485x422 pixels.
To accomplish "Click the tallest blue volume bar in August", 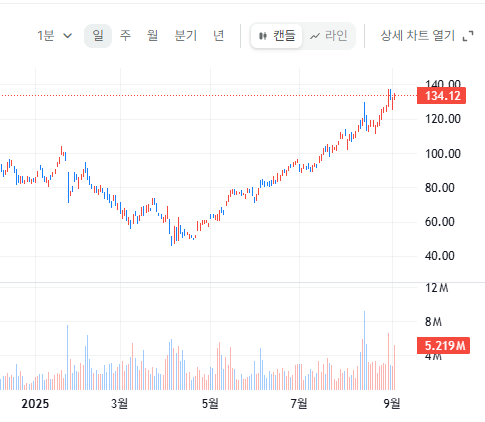I will [x=364, y=350].
